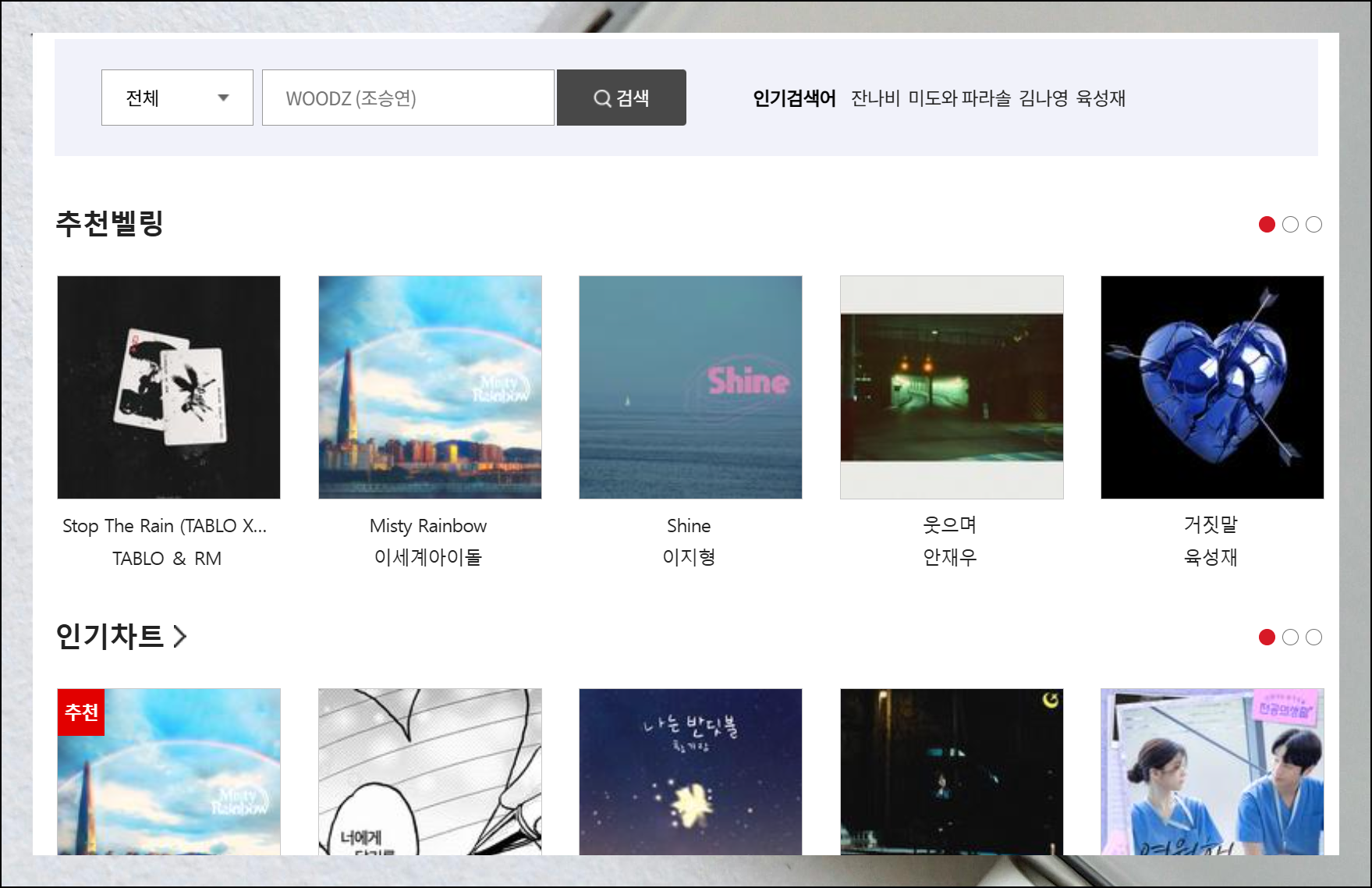Viewport: 1372px width, 888px height.
Task: Go to second page of 인기차트 carousel
Action: click(x=1290, y=638)
